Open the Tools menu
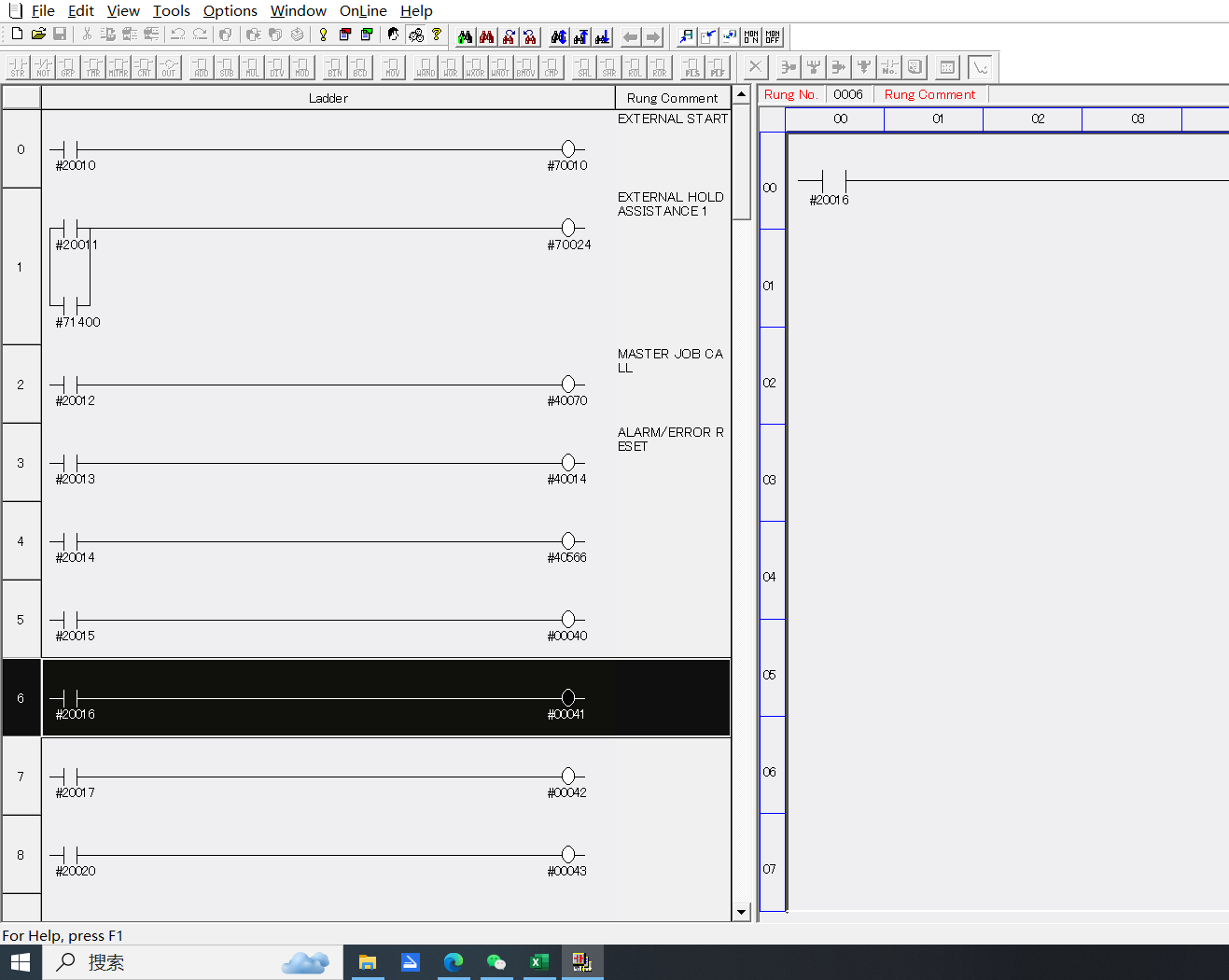1229x980 pixels. tap(171, 11)
